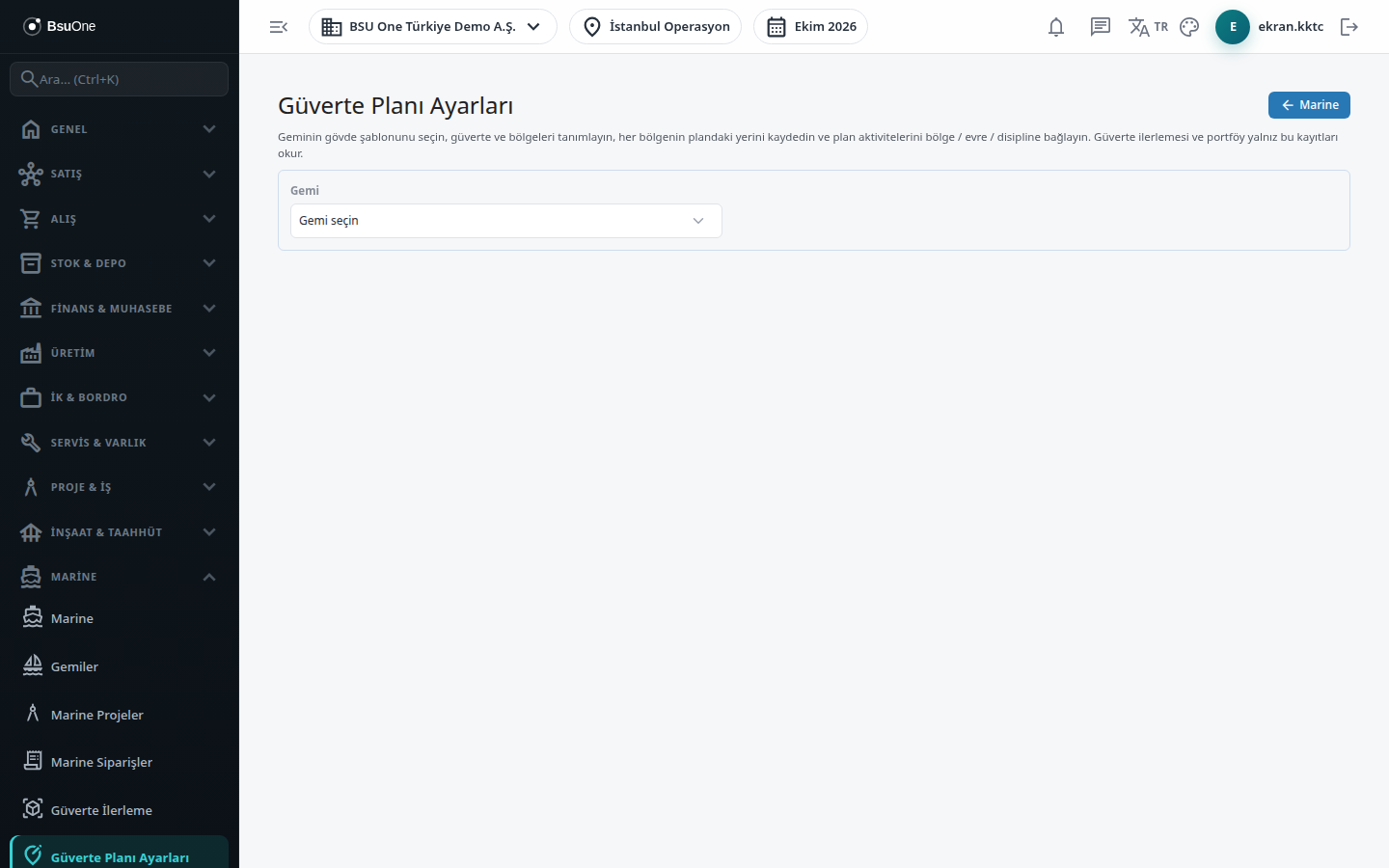Click the Satış network icon
The image size is (1389, 868).
pos(31,174)
